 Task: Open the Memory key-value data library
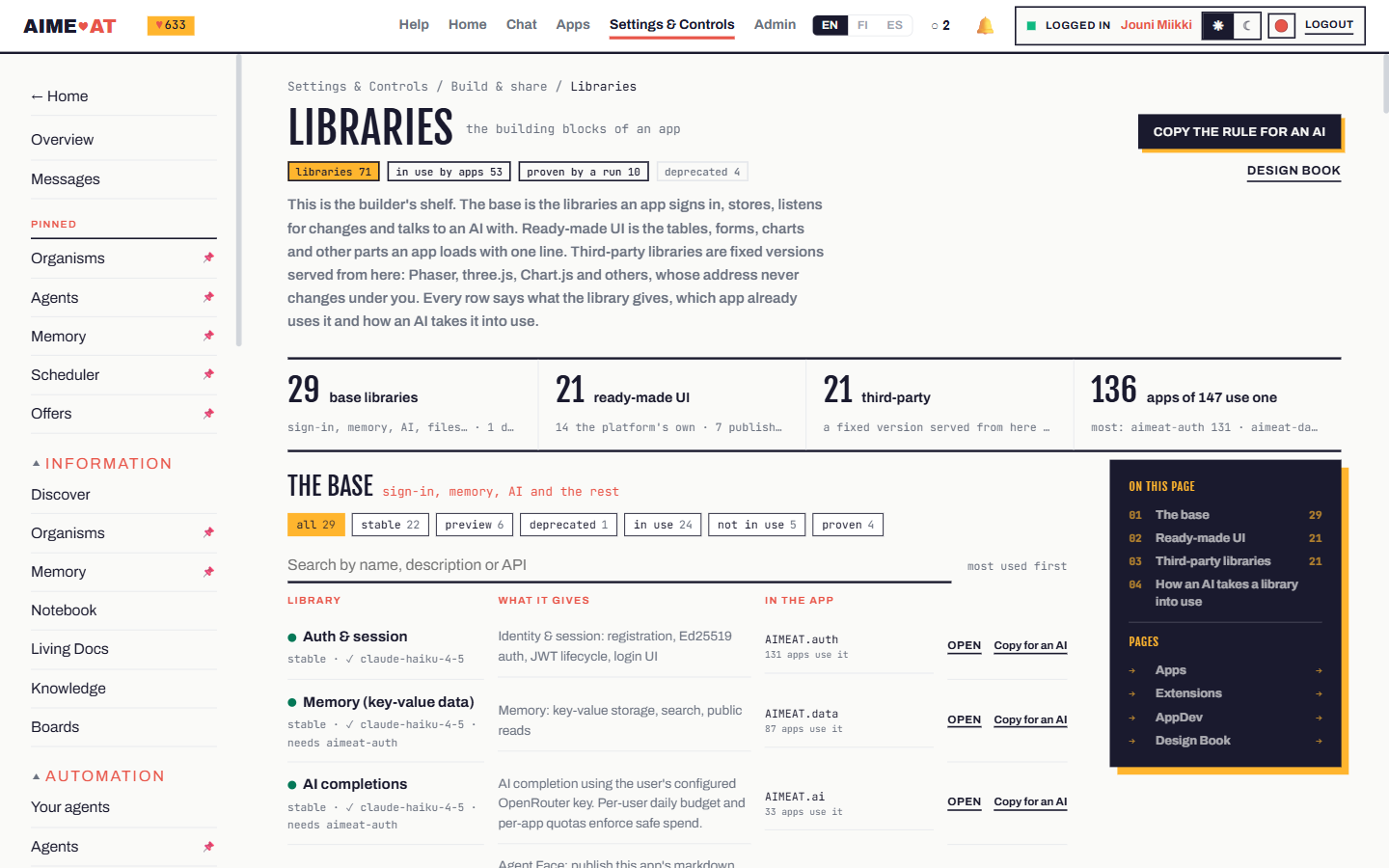click(964, 720)
